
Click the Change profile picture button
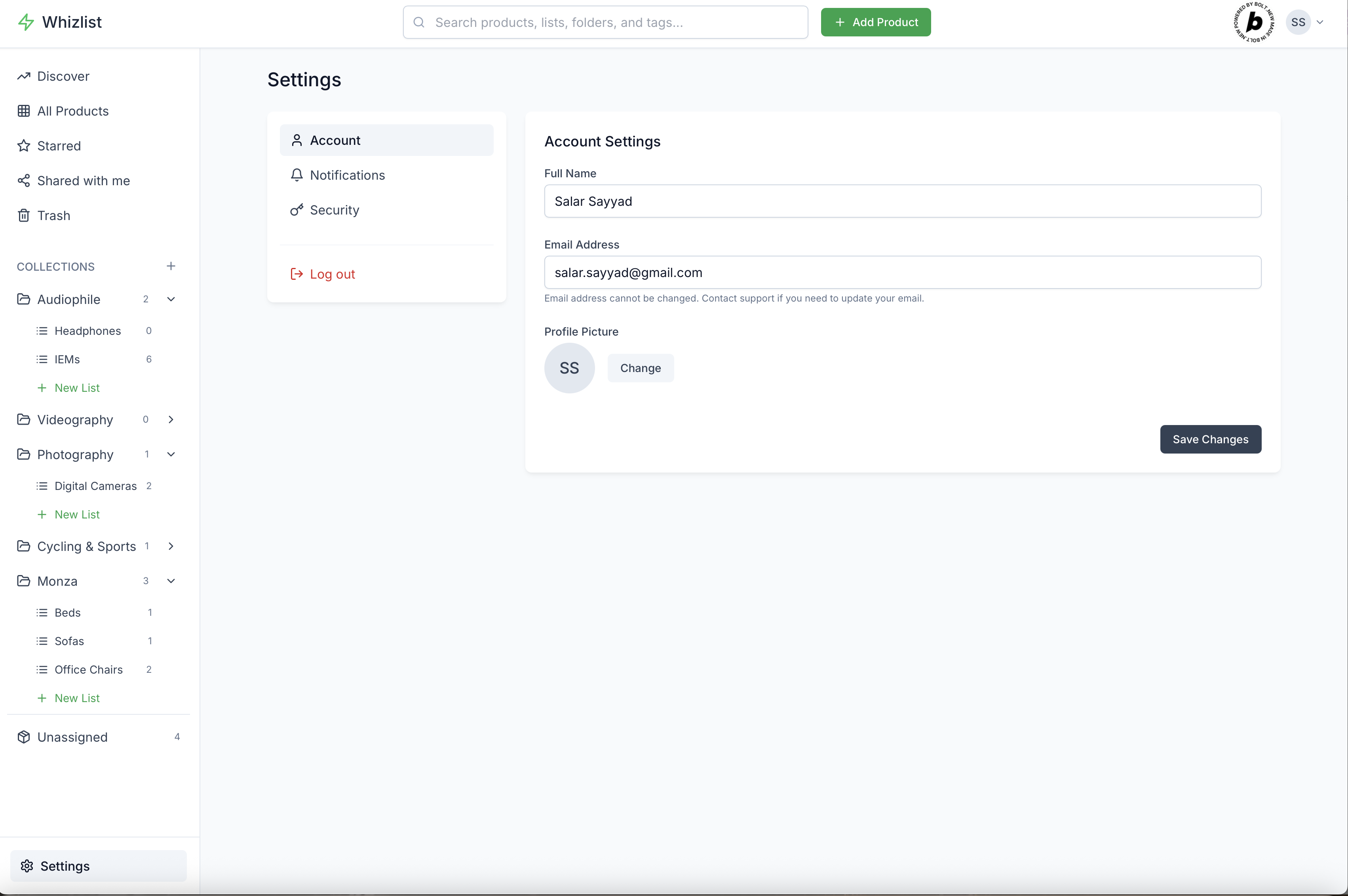tap(640, 368)
